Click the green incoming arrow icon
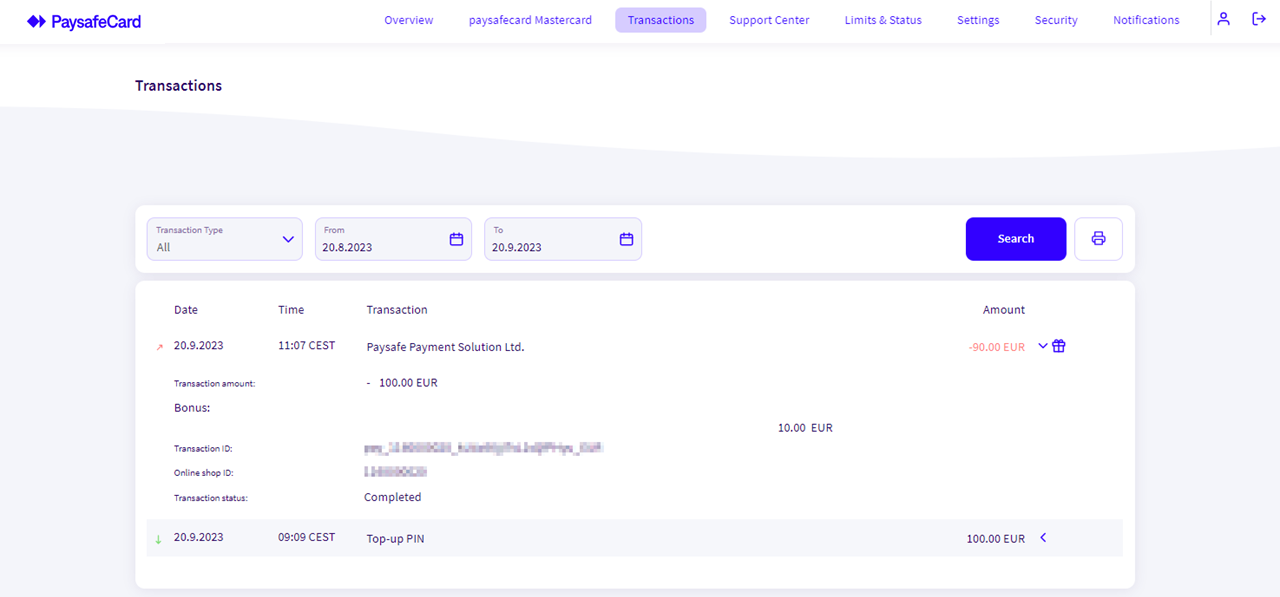The height and width of the screenshot is (597, 1280). point(158,540)
